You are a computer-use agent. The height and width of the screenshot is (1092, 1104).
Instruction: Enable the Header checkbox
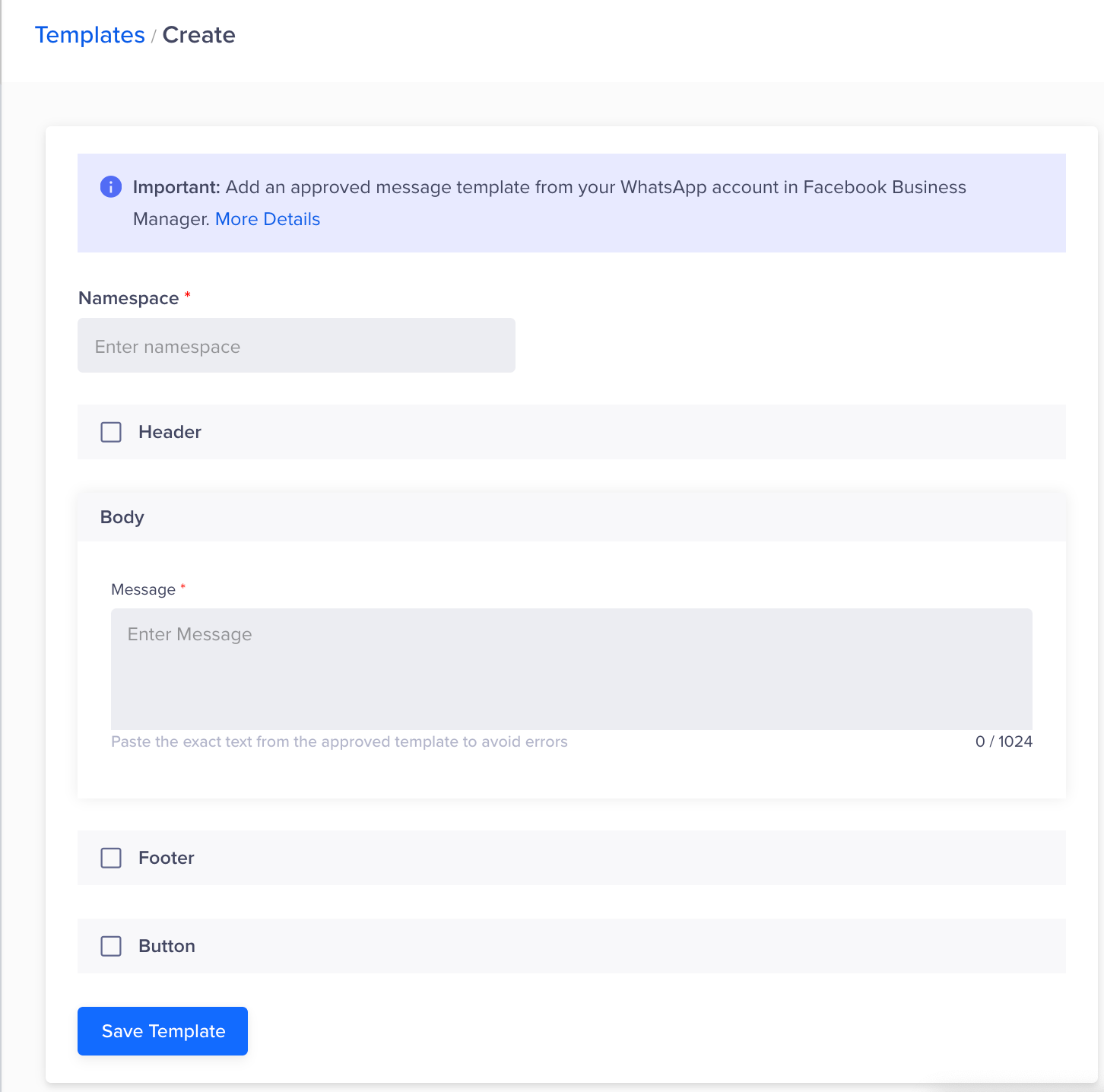pos(111,432)
